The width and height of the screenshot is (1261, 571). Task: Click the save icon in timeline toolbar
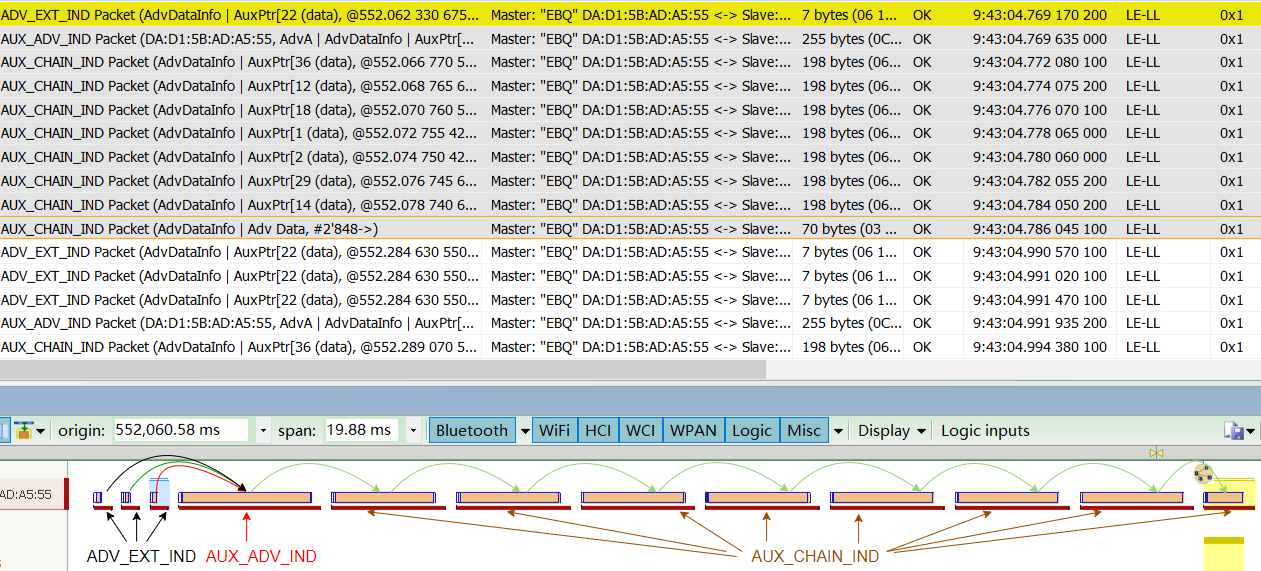pyautogui.click(x=1234, y=431)
